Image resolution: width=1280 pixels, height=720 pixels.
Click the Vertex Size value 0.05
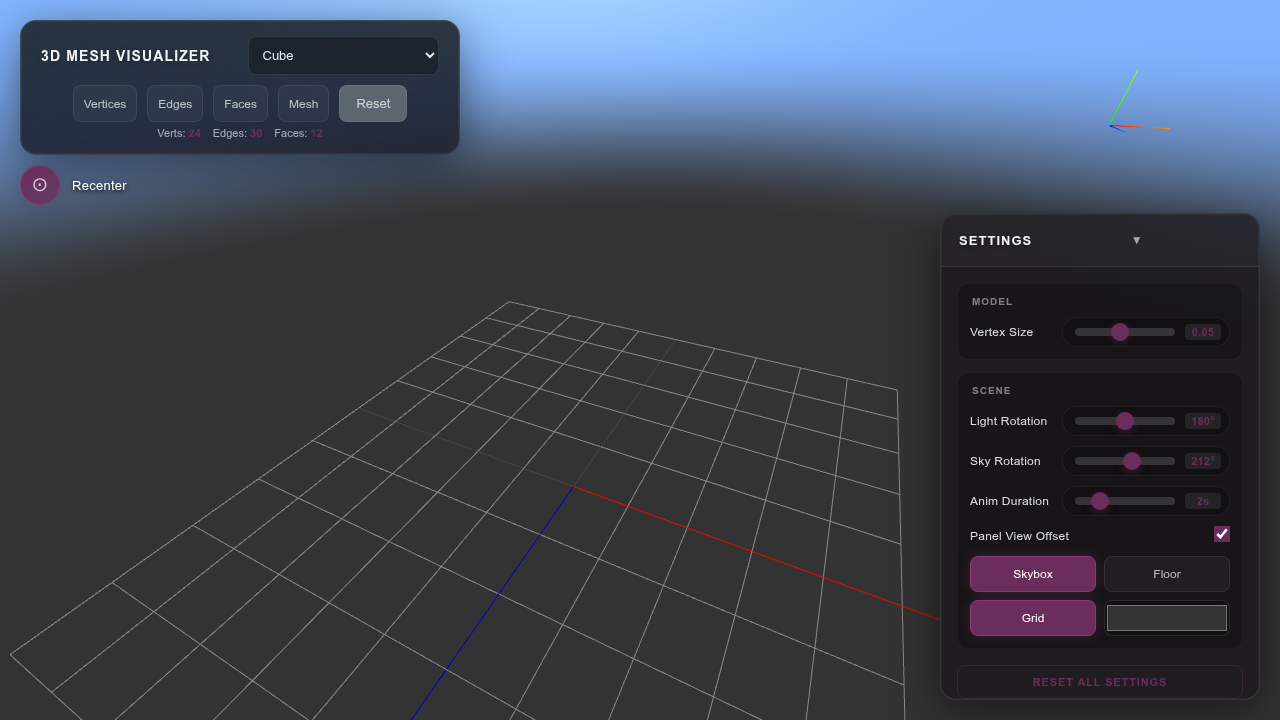tap(1203, 332)
